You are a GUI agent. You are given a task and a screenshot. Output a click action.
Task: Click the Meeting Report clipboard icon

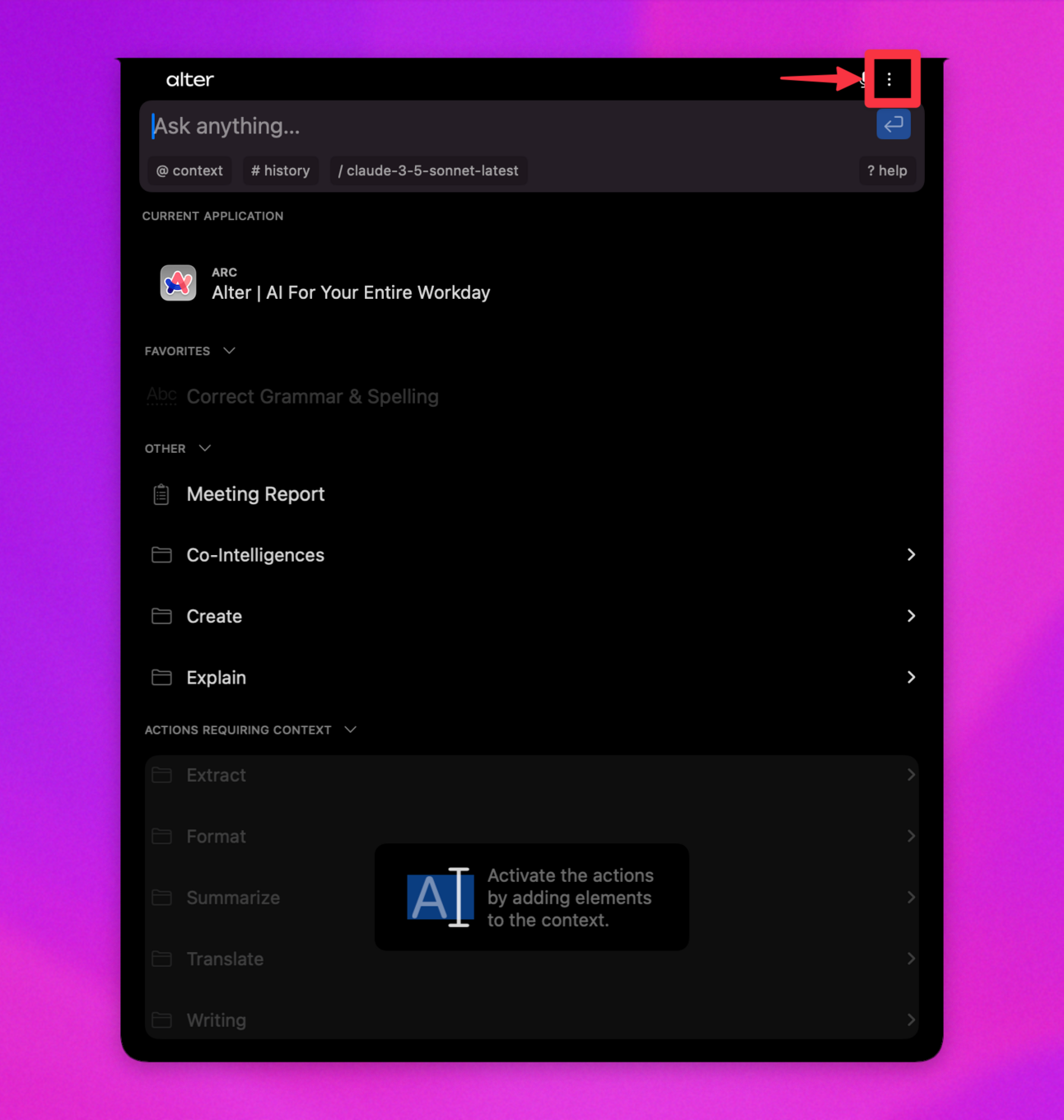[x=161, y=494]
